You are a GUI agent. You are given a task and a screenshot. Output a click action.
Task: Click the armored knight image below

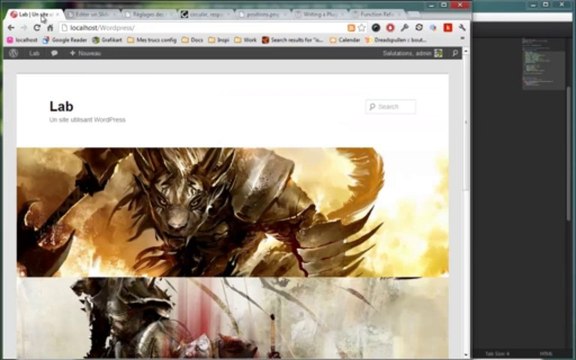click(x=233, y=318)
